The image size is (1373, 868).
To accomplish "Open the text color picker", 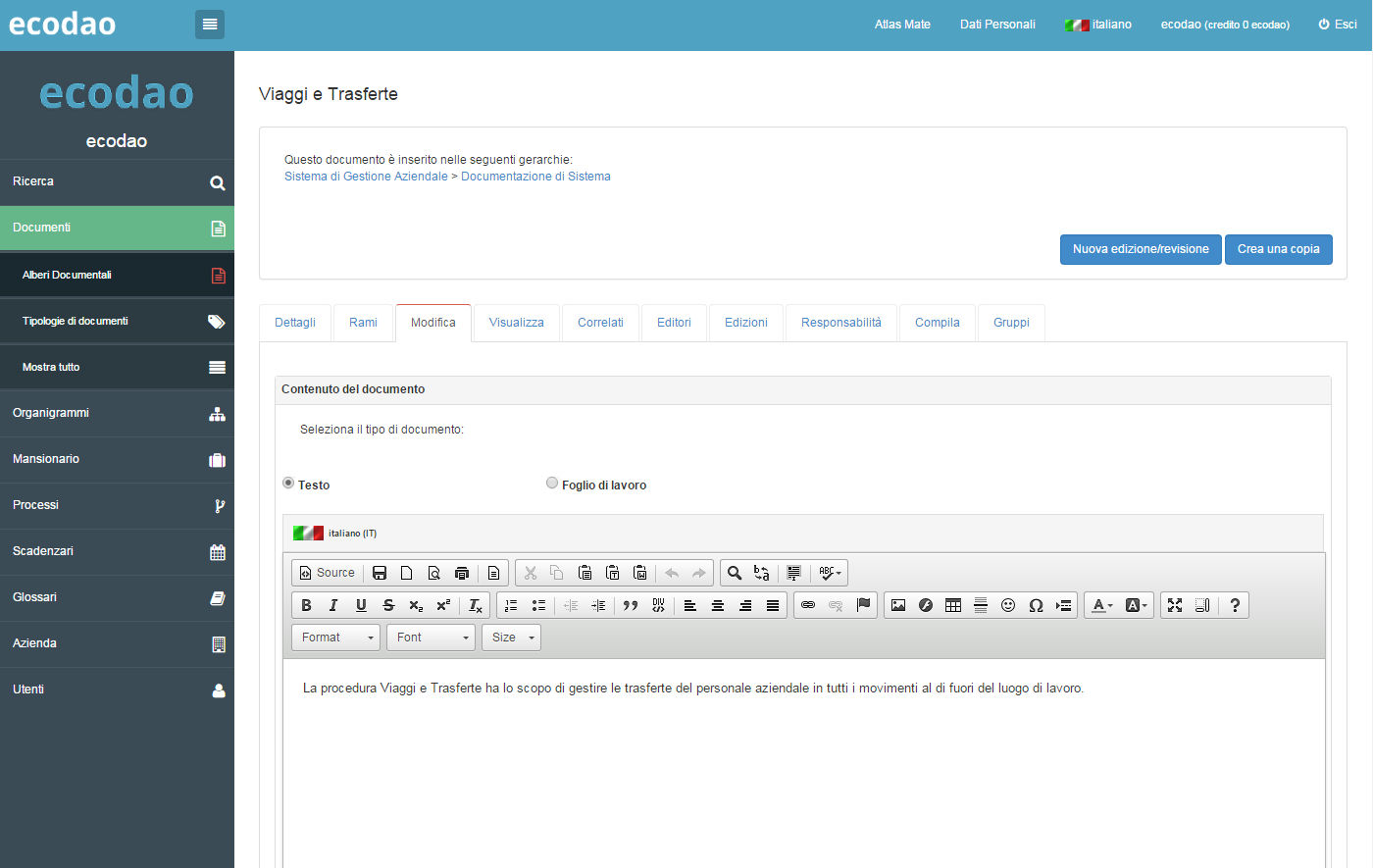I will (1102, 605).
